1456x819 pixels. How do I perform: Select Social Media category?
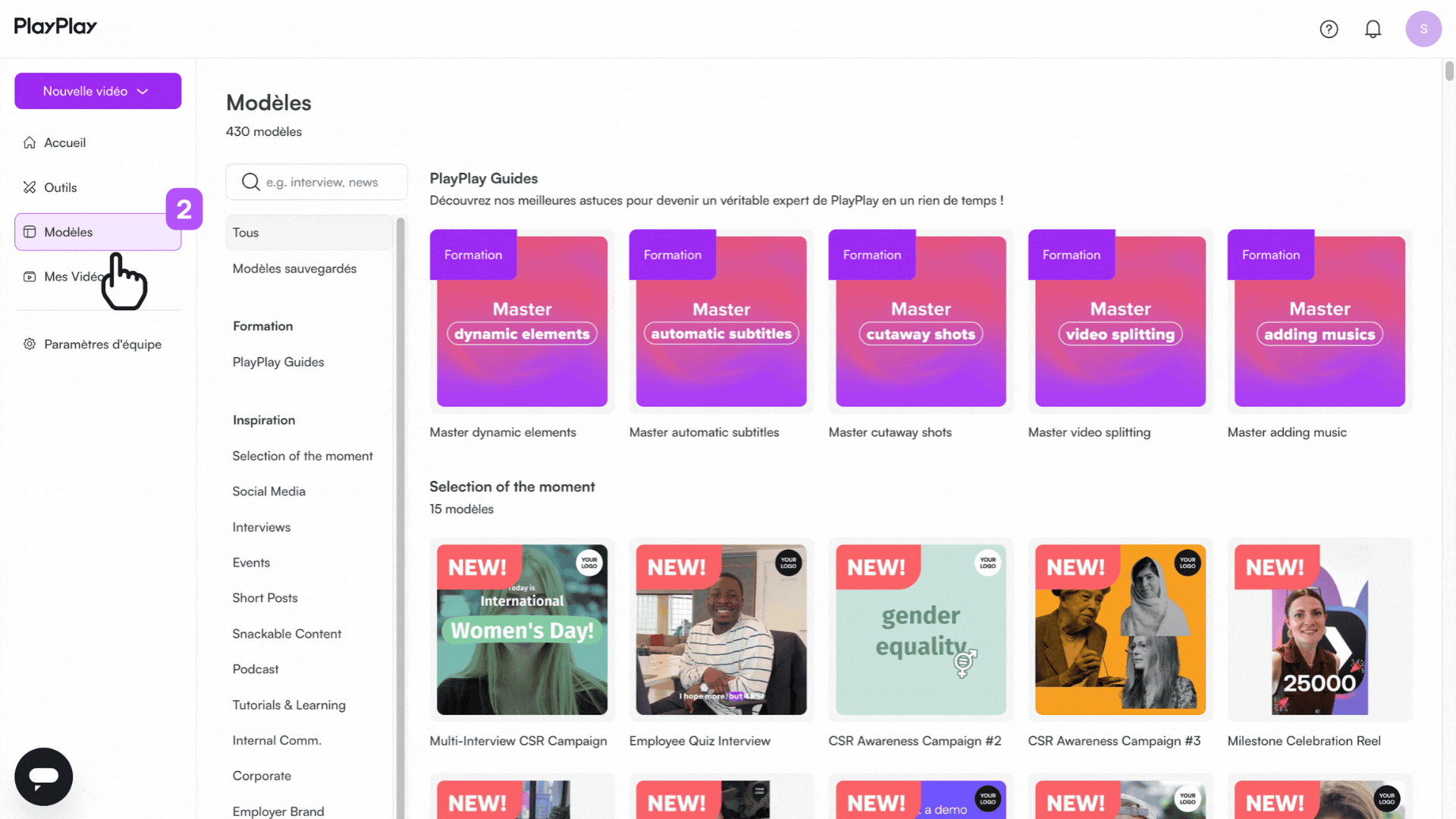point(268,491)
